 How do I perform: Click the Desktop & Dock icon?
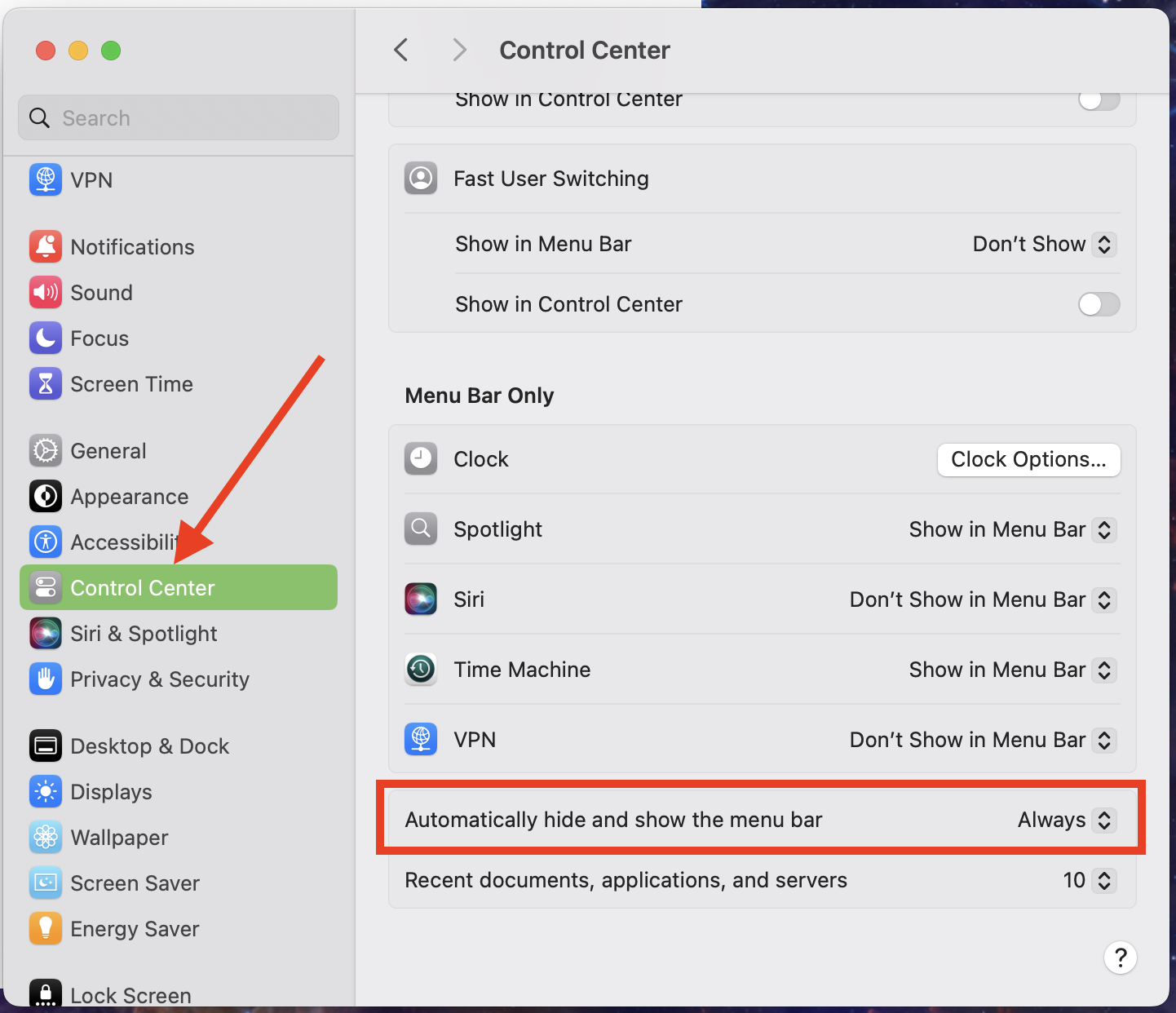click(46, 745)
